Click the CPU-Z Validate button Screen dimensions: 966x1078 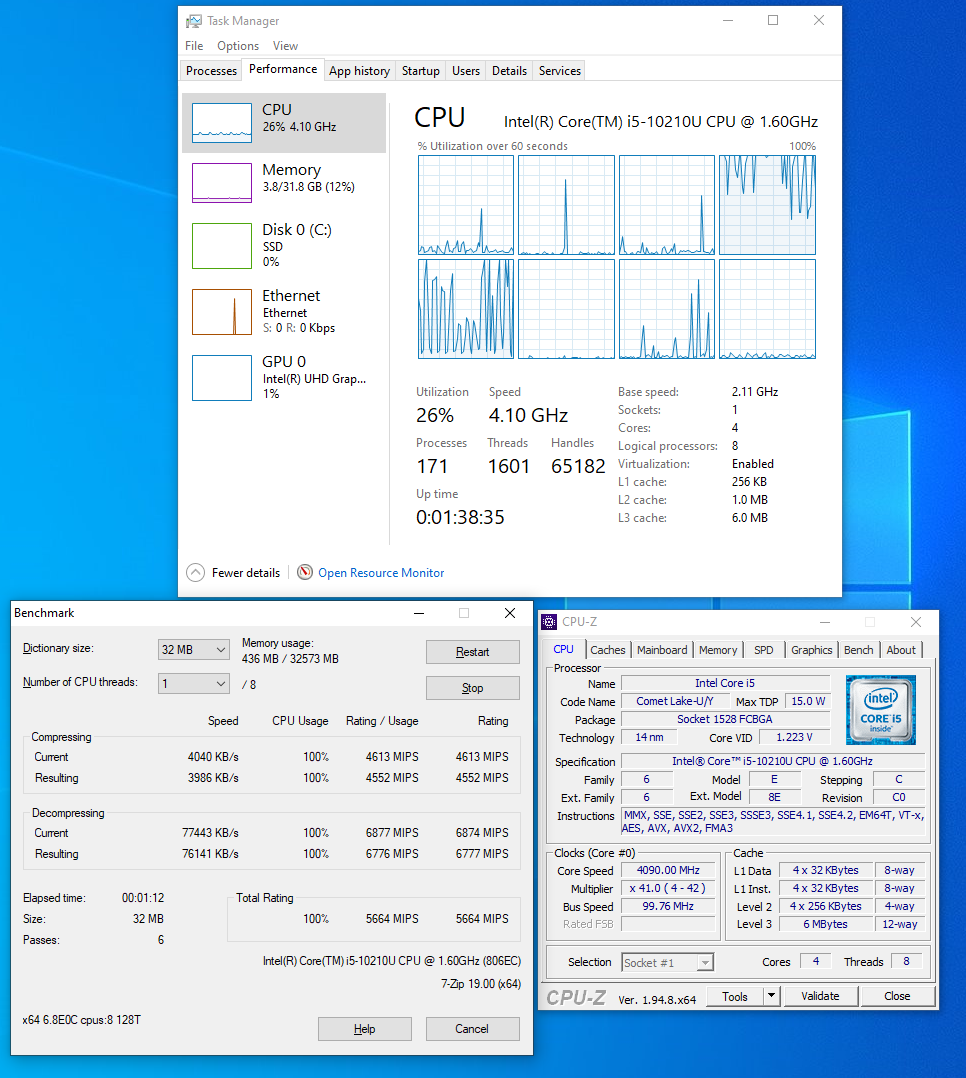(820, 996)
